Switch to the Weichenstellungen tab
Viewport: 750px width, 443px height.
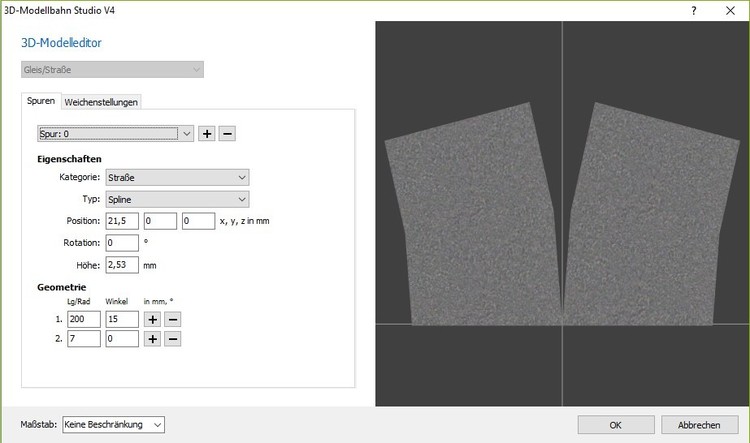(x=101, y=102)
